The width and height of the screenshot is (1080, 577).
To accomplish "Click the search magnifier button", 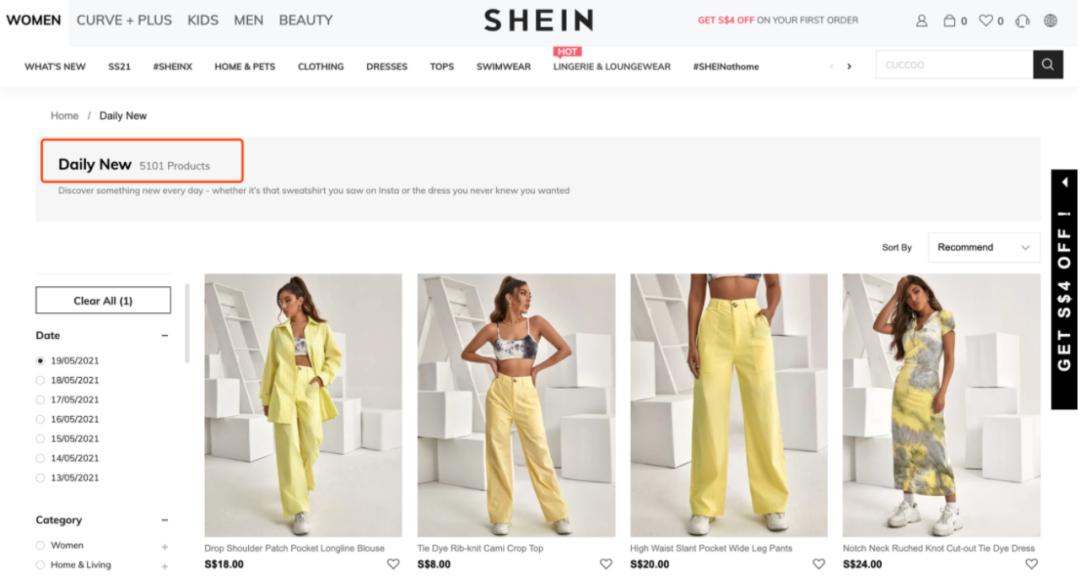I will pos(1048,65).
